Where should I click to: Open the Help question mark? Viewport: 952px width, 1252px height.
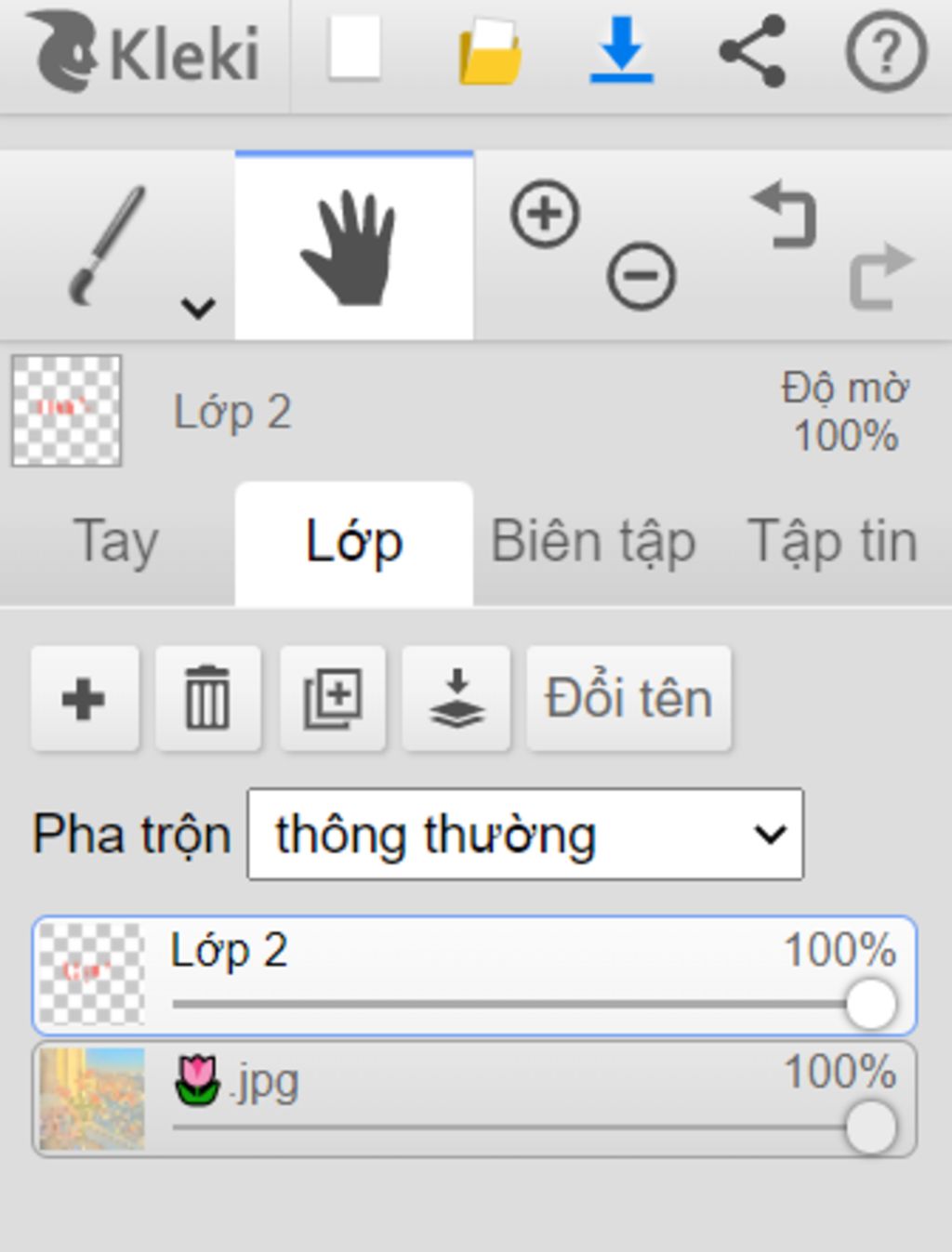(886, 51)
